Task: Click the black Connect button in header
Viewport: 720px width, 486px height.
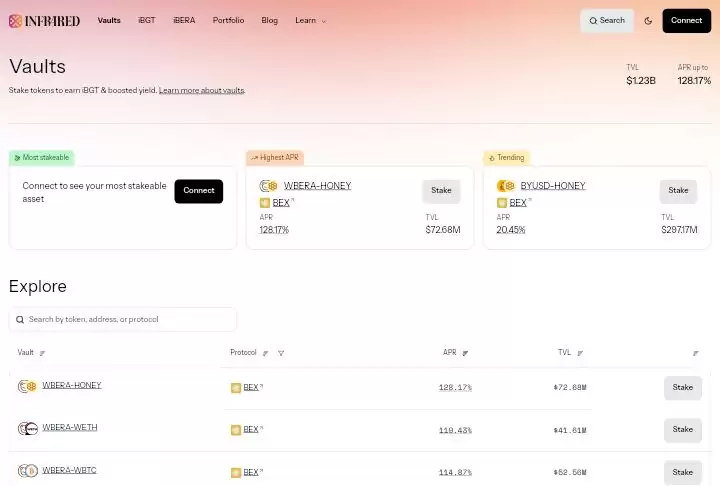Action: pyautogui.click(x=686, y=21)
